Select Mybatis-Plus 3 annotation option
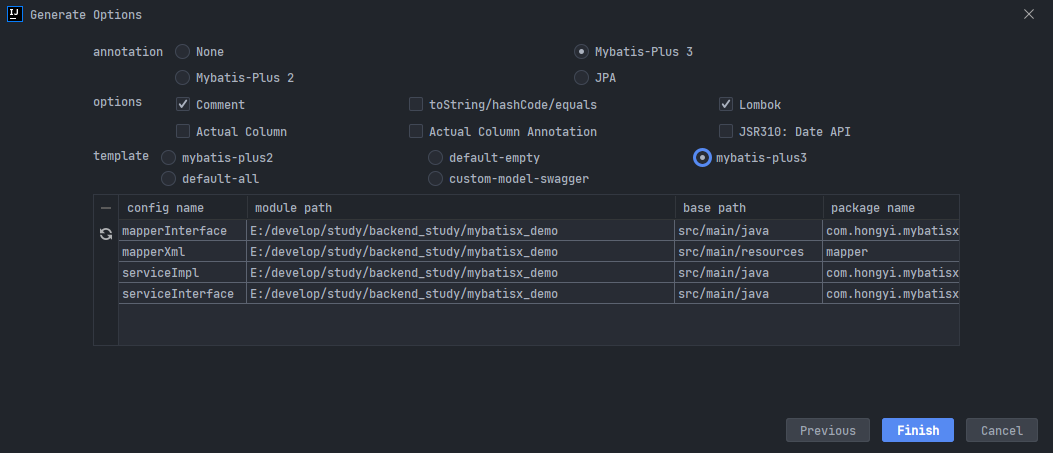 click(x=581, y=52)
